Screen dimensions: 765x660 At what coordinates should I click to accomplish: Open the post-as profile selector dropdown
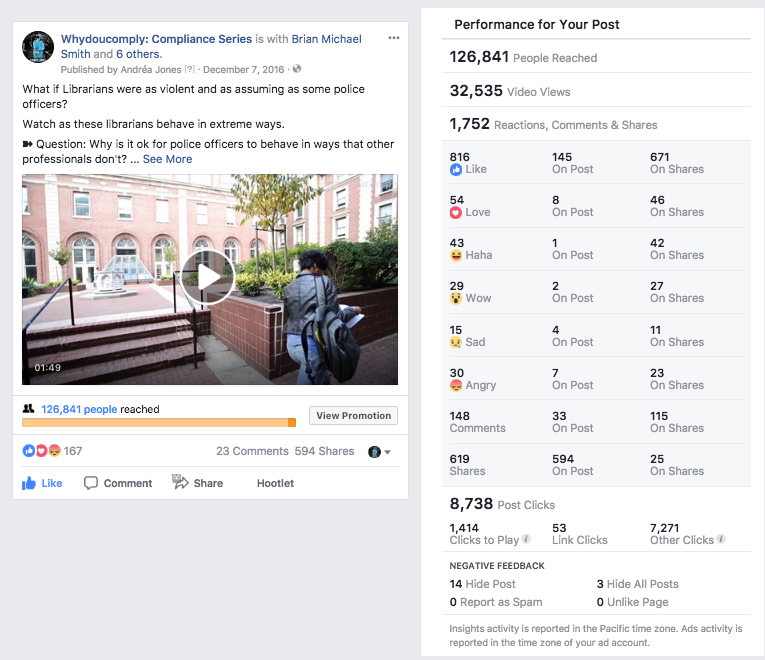[x=380, y=452]
